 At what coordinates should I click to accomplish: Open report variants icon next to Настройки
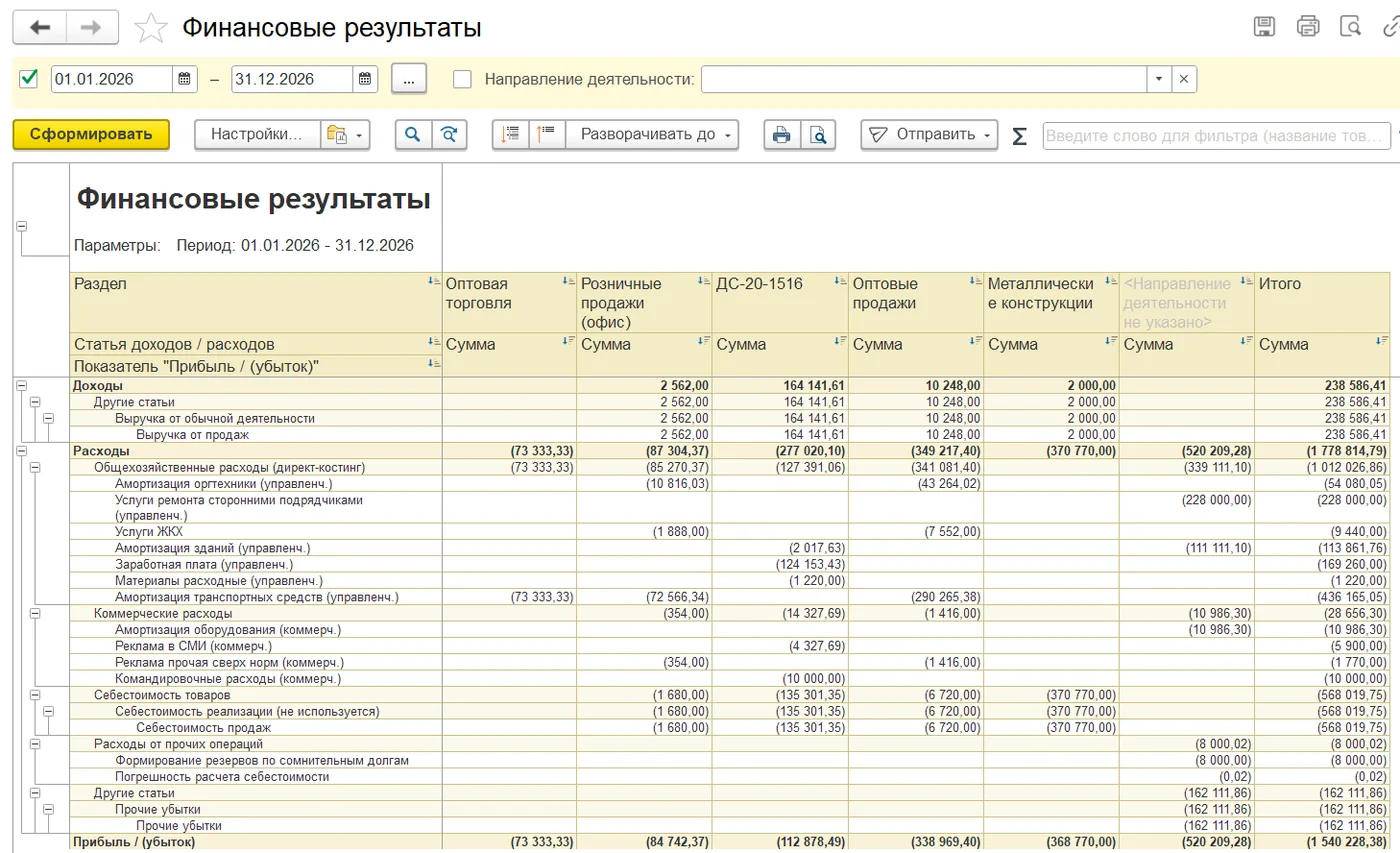[345, 135]
